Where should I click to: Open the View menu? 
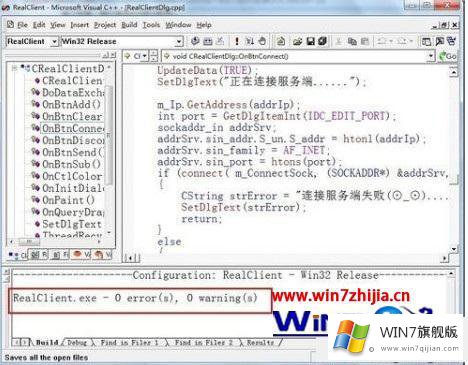tap(58, 25)
